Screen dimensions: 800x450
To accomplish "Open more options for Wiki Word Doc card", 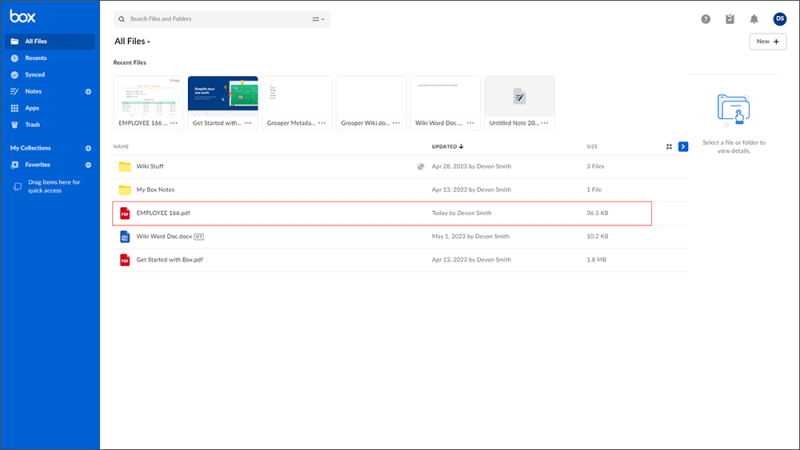I will (470, 123).
